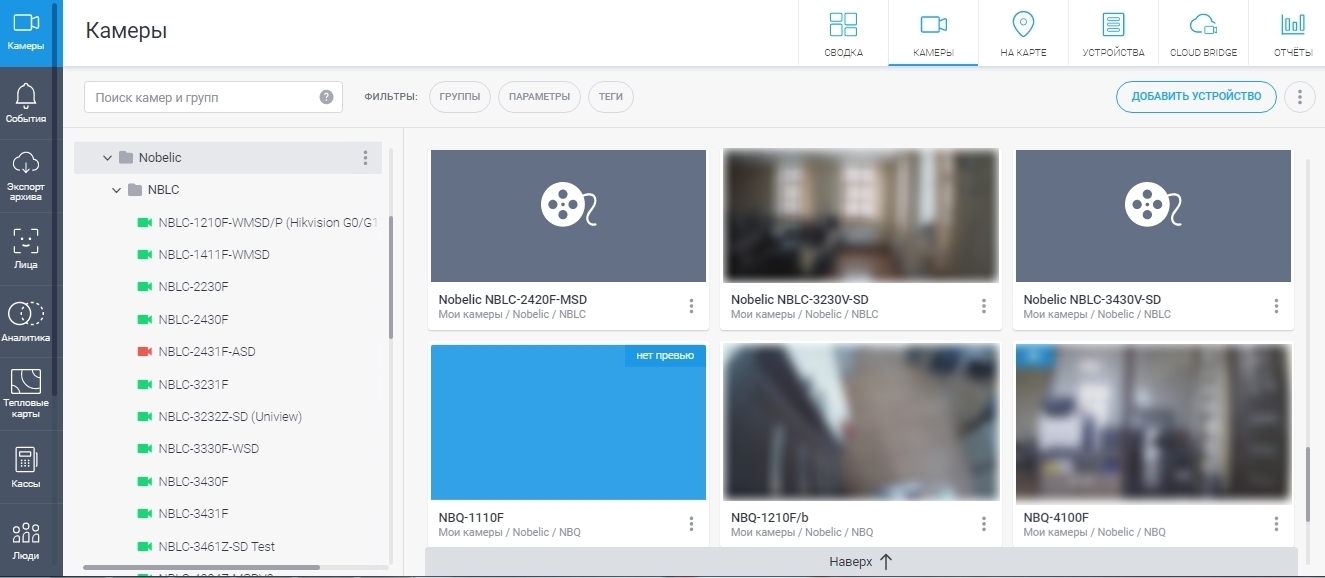Select camera NBLC-3430F in tree
Viewport: 1325px width, 578px height.
pos(182,482)
